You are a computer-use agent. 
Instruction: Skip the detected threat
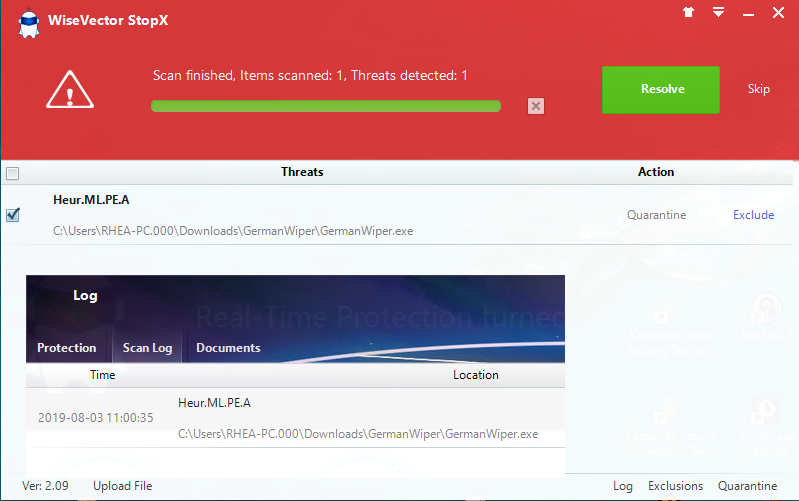758,89
